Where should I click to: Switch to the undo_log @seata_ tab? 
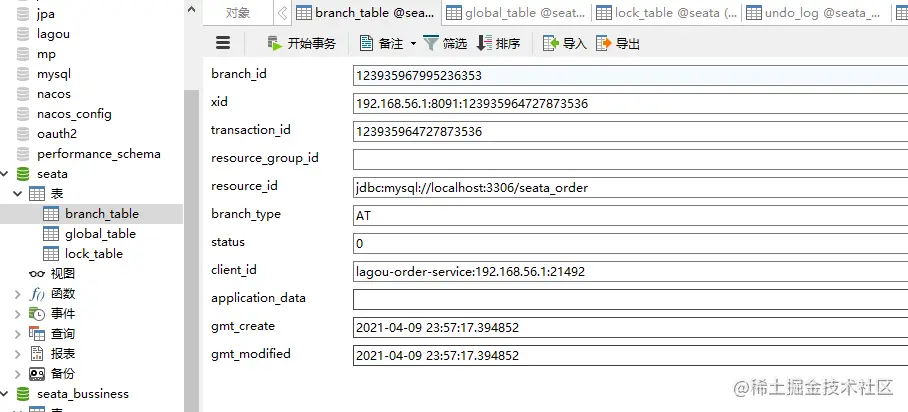tap(815, 13)
